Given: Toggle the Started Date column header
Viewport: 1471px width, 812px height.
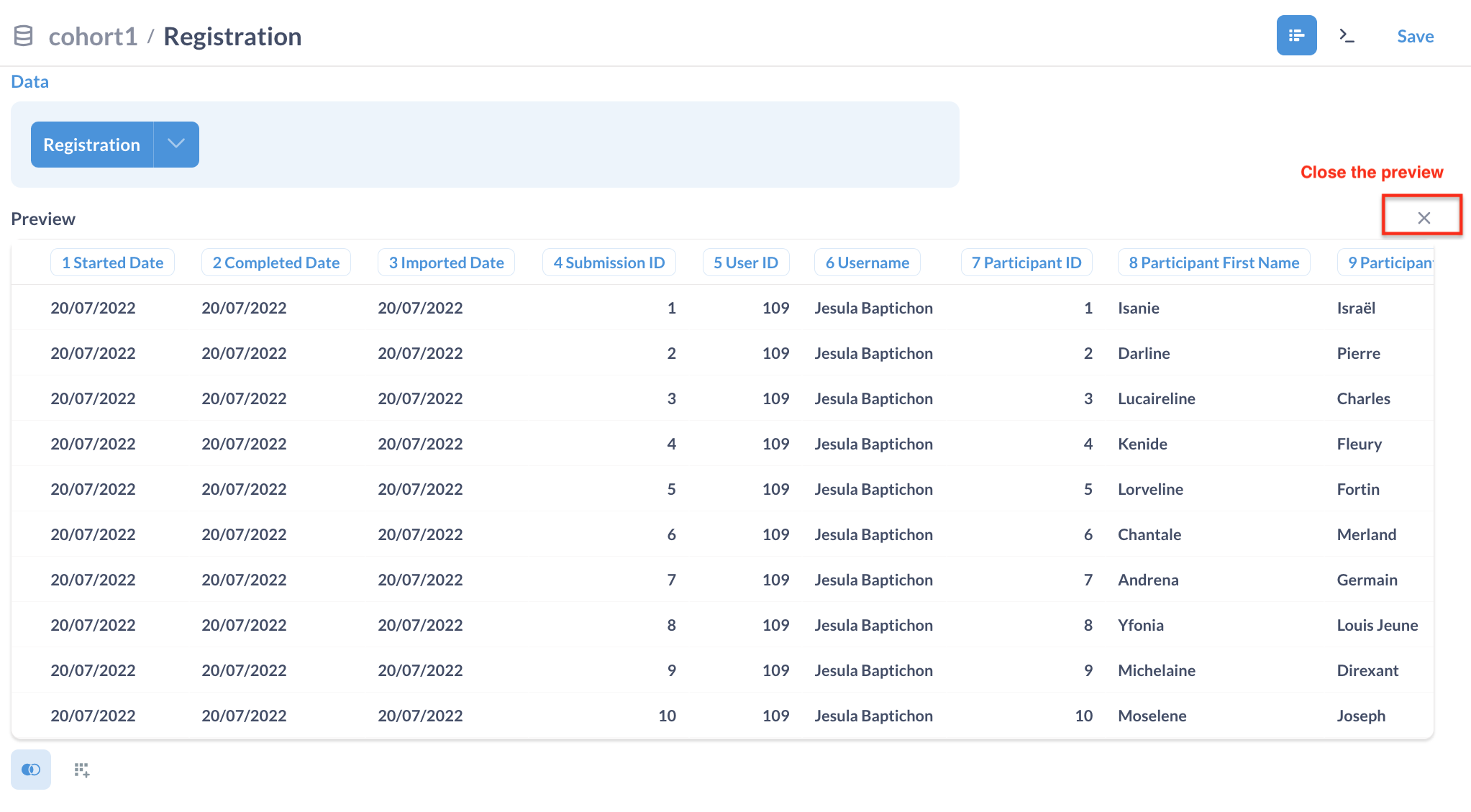Looking at the screenshot, I should (112, 262).
